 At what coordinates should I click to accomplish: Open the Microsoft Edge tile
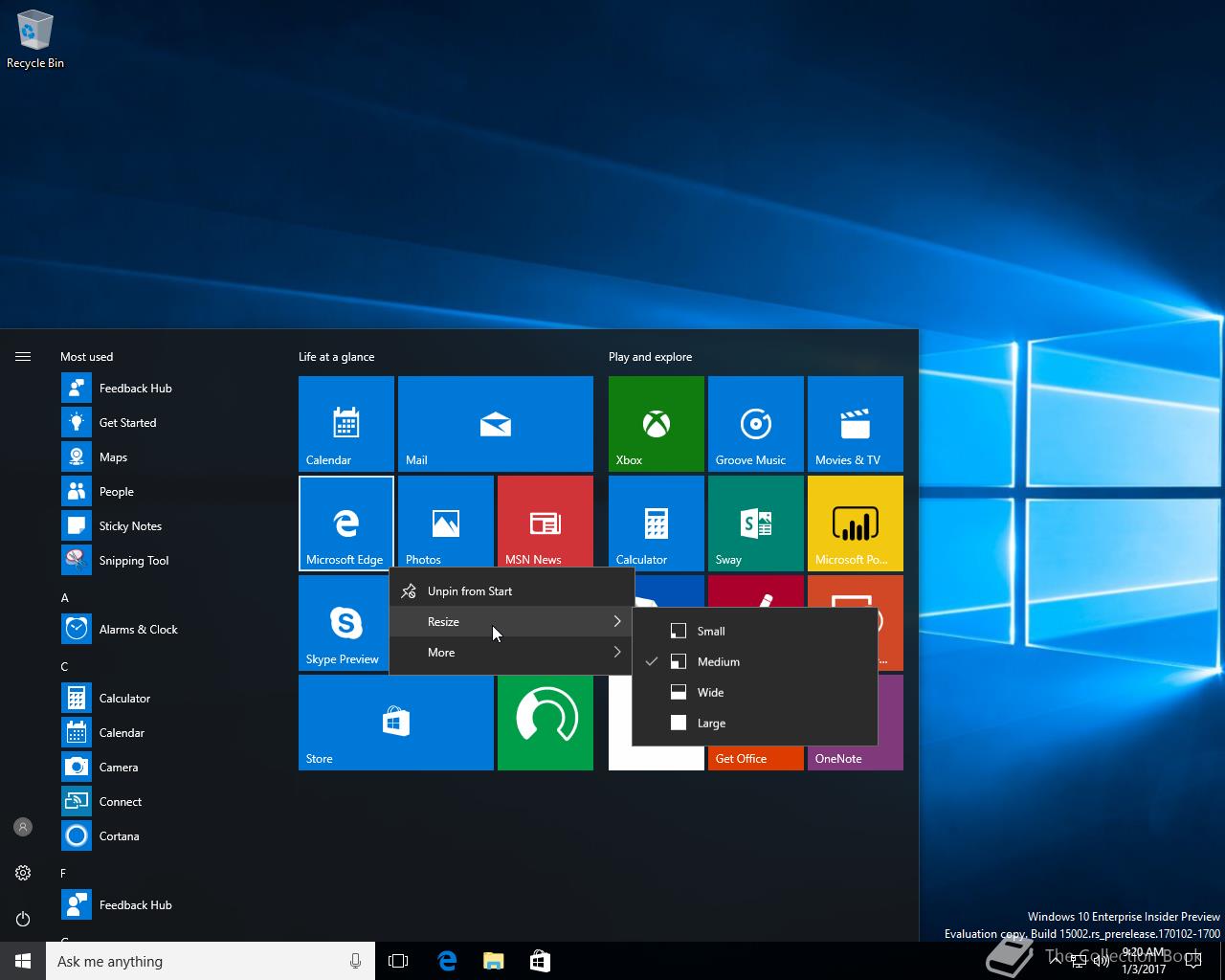(x=345, y=523)
